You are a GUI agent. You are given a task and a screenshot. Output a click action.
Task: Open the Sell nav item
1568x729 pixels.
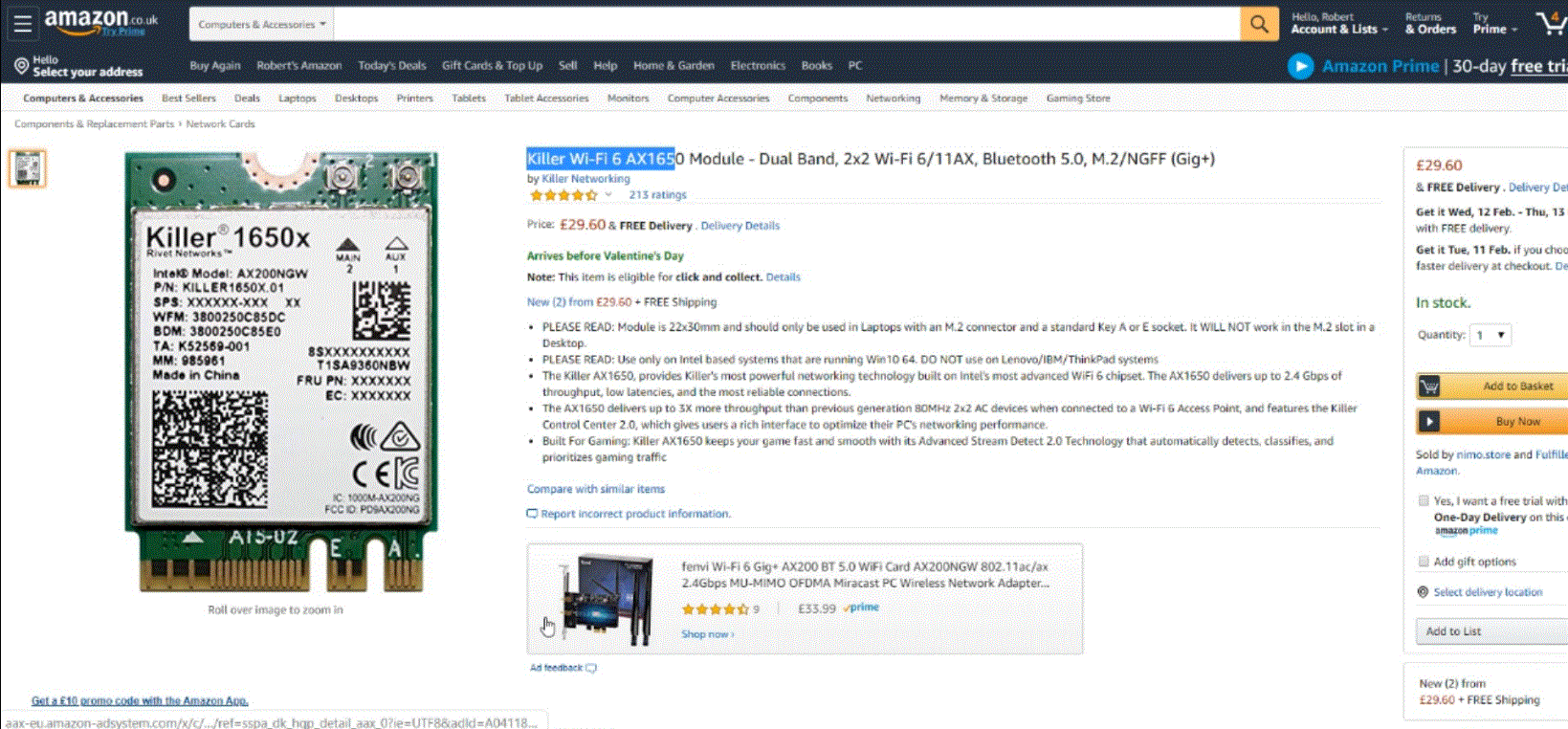[567, 66]
